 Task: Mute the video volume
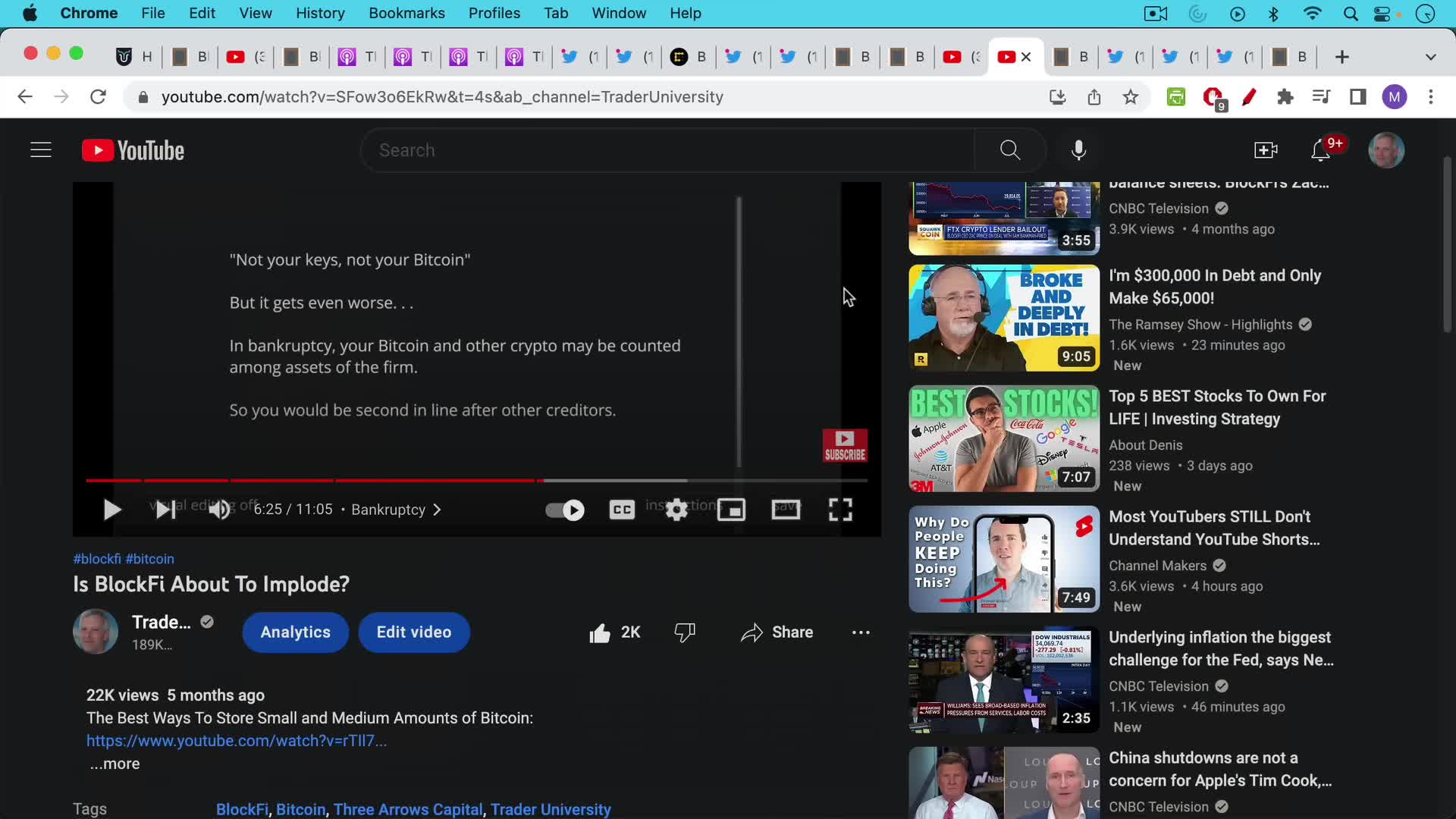point(219,510)
